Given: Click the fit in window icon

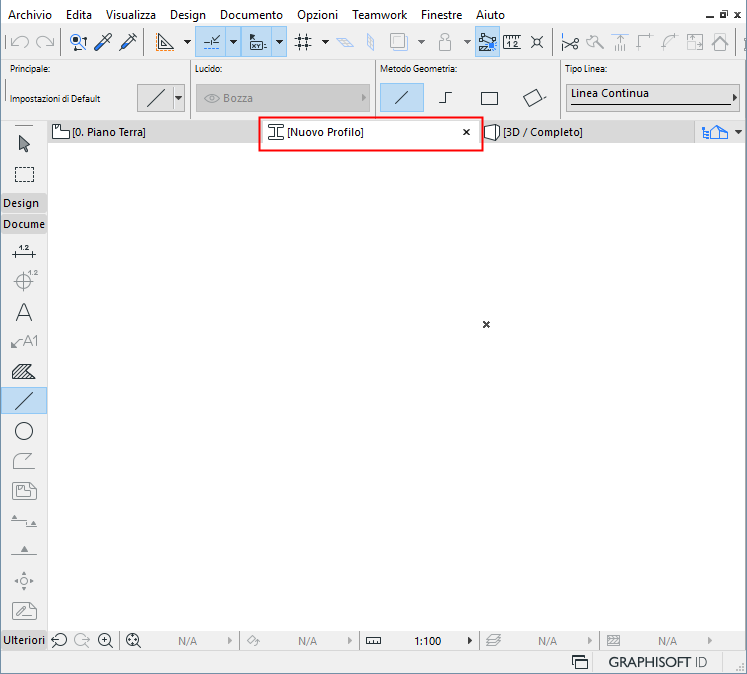Looking at the screenshot, I should pos(133,641).
